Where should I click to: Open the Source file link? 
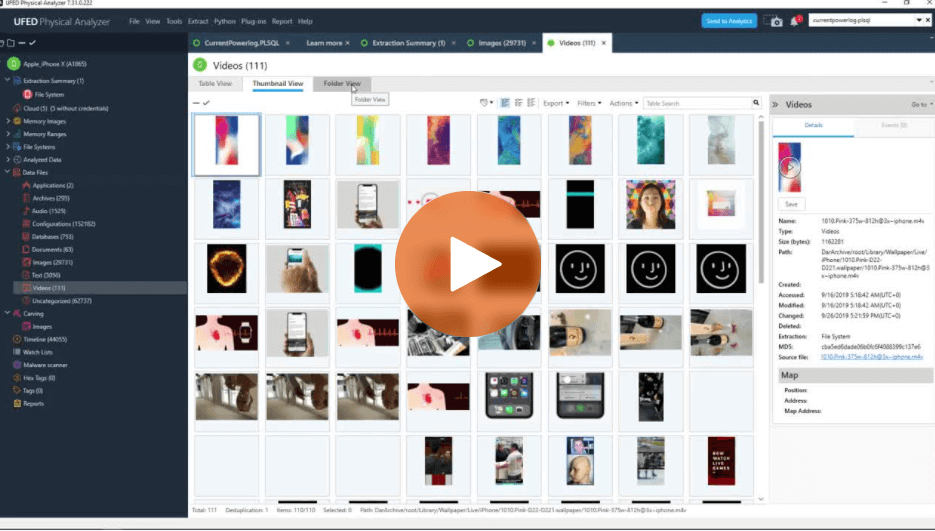(x=871, y=357)
